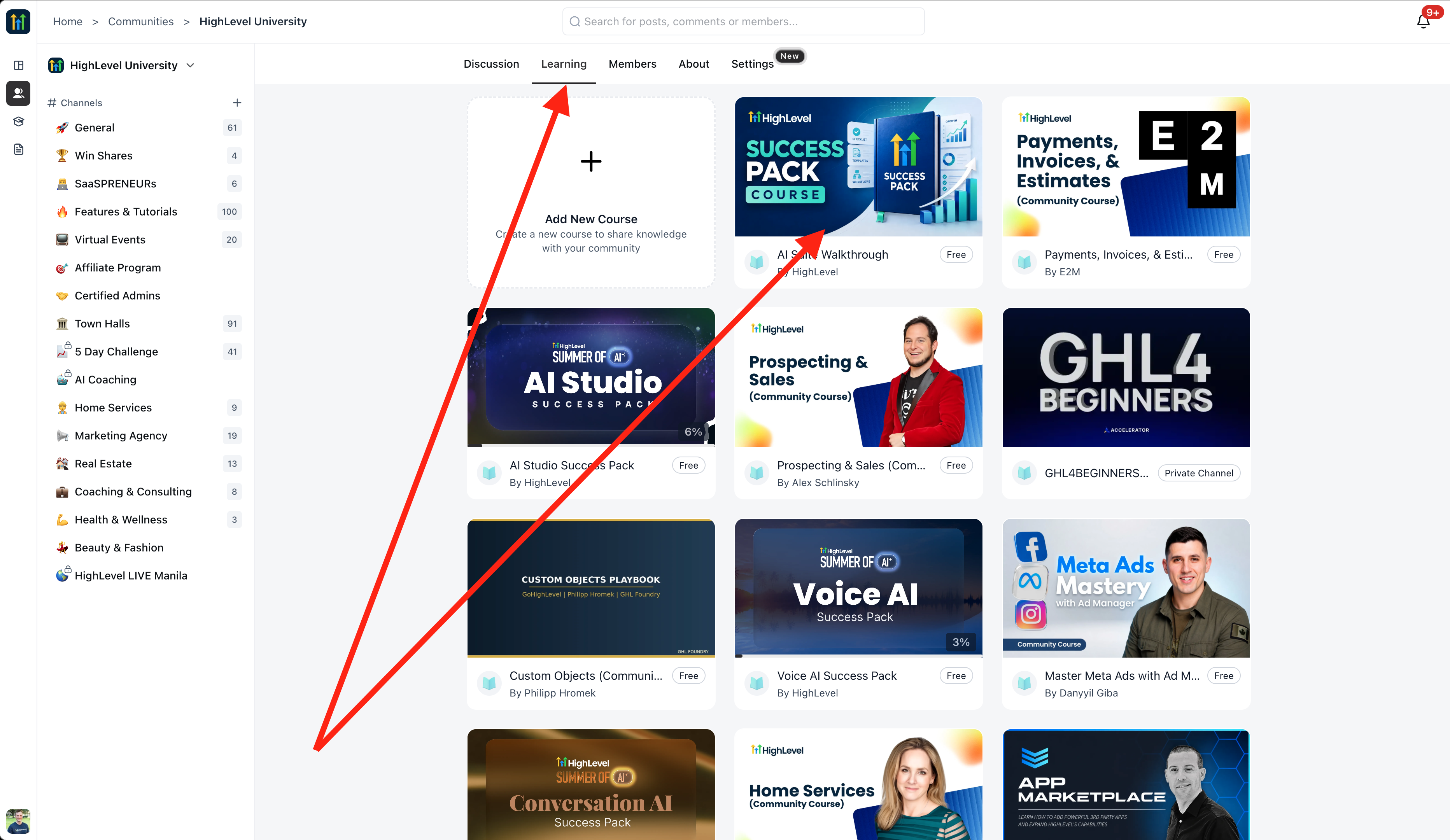Open the App Marketplace course thumbnail
This screenshot has width=1450, height=840.
(1126, 785)
